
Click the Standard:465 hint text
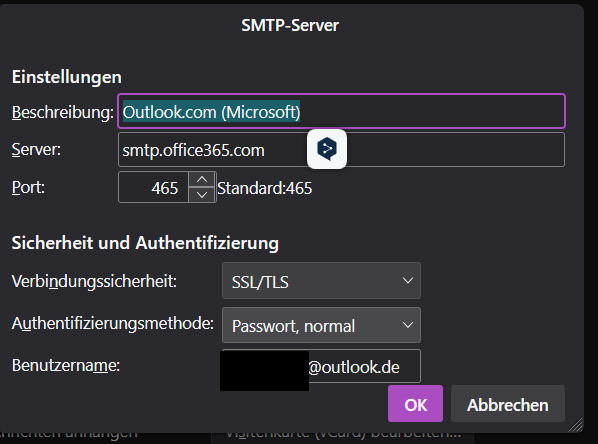point(265,188)
